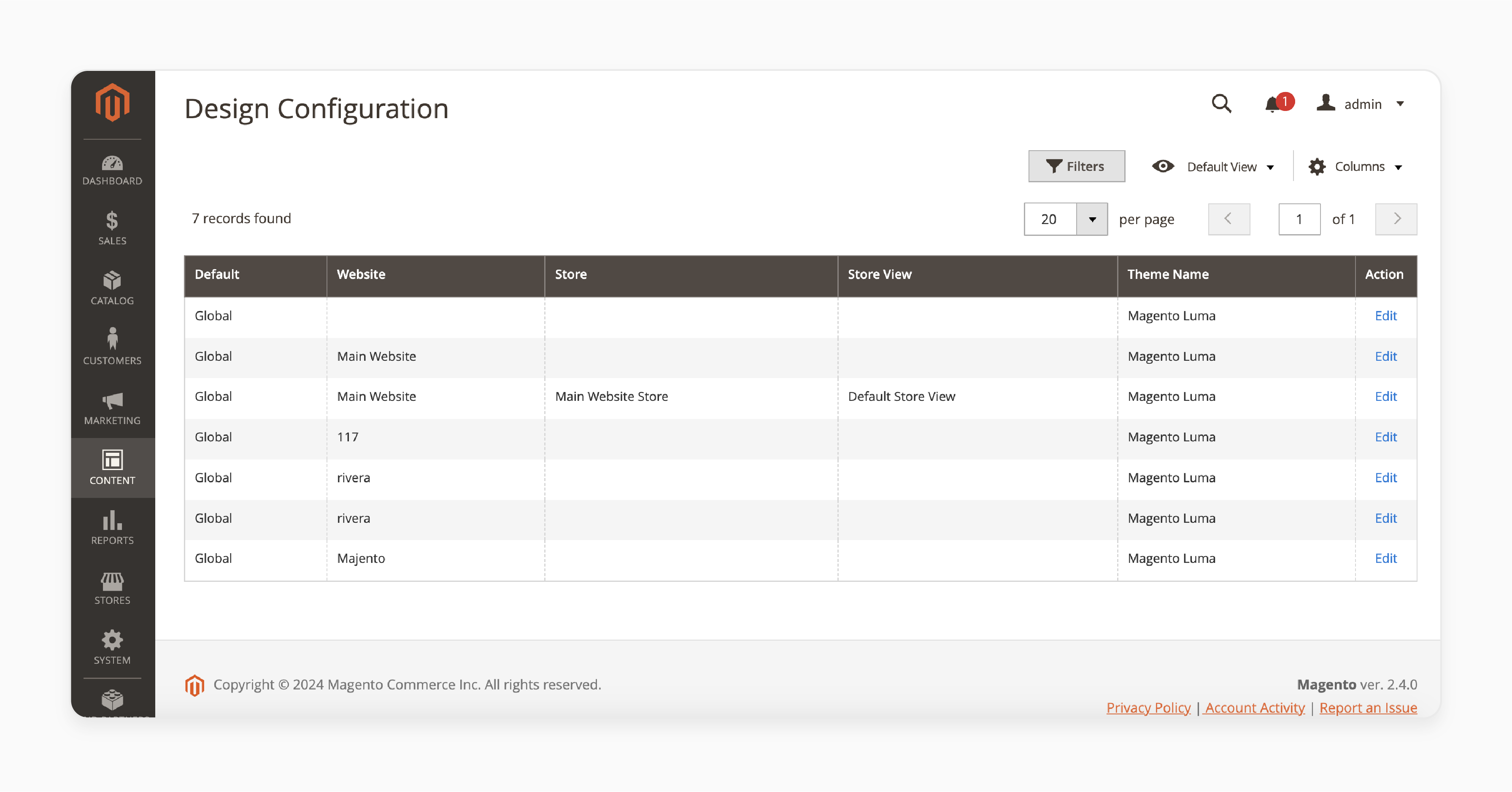Click the Magento logo in the footer
Viewport: 1512px width, 792px height.
tap(195, 685)
